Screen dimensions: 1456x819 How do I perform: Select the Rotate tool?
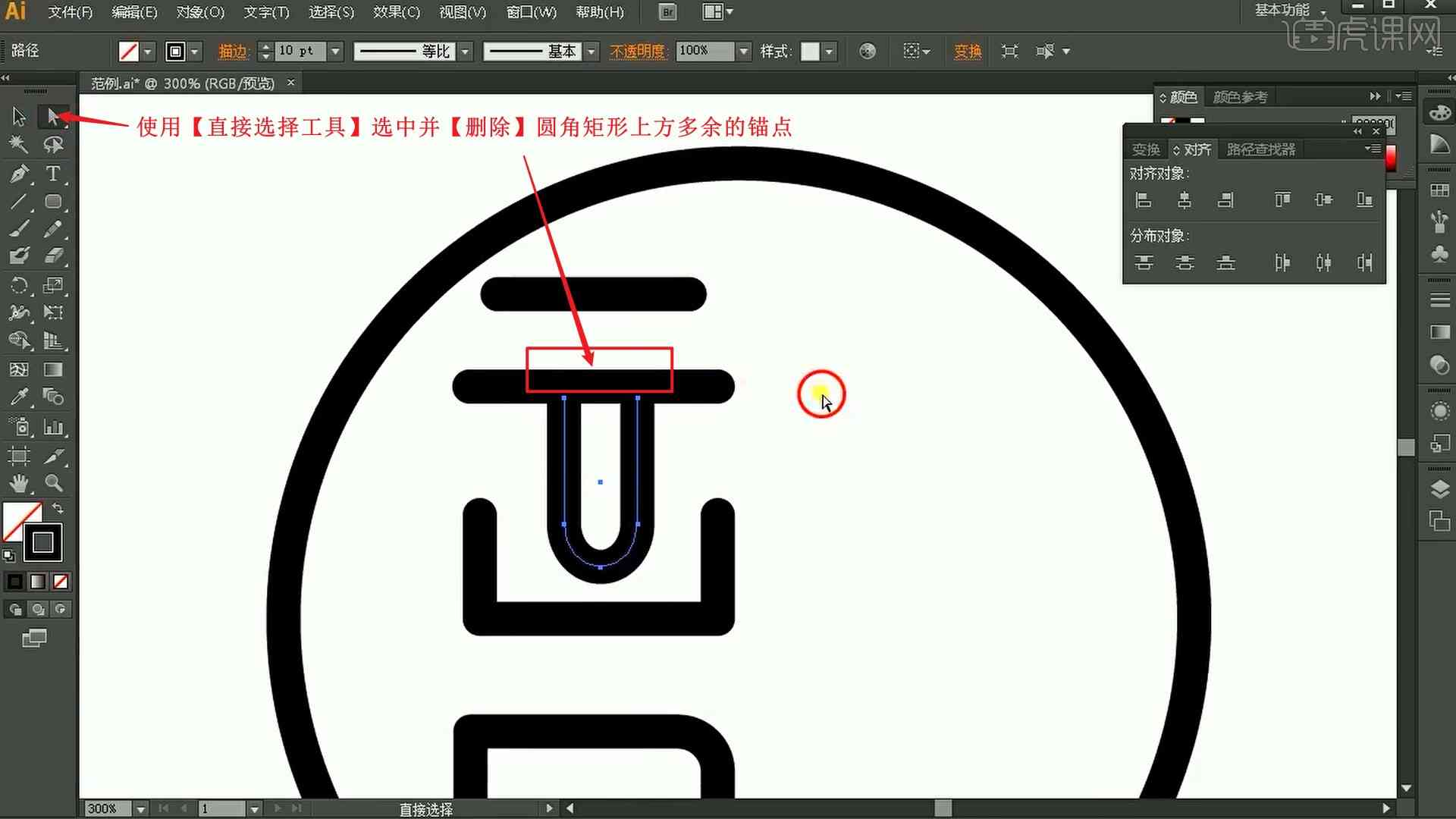(x=19, y=285)
